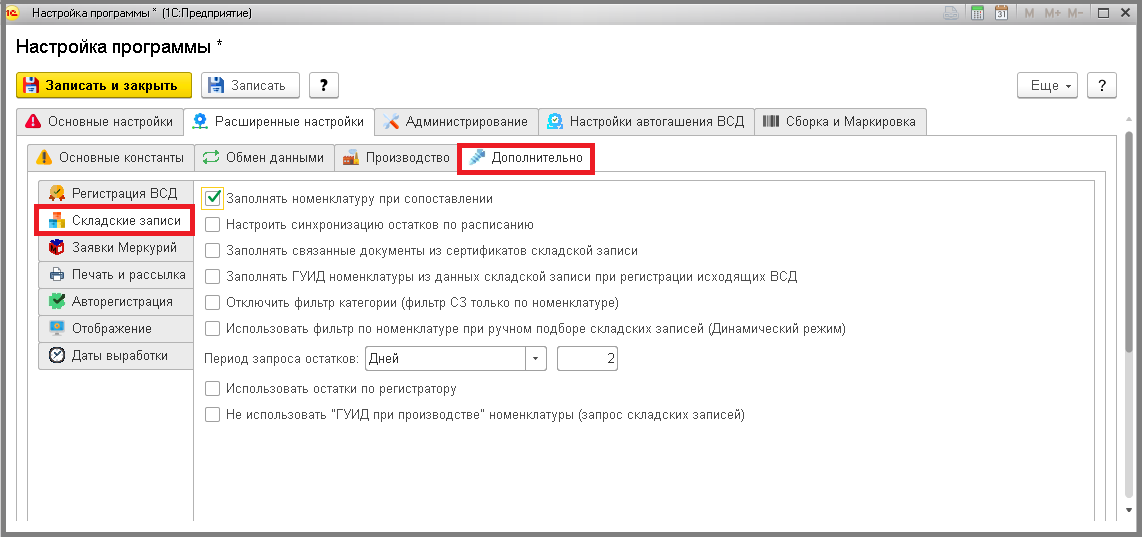
Task: Open Заявки Меркурий side section
Action: click(115, 248)
